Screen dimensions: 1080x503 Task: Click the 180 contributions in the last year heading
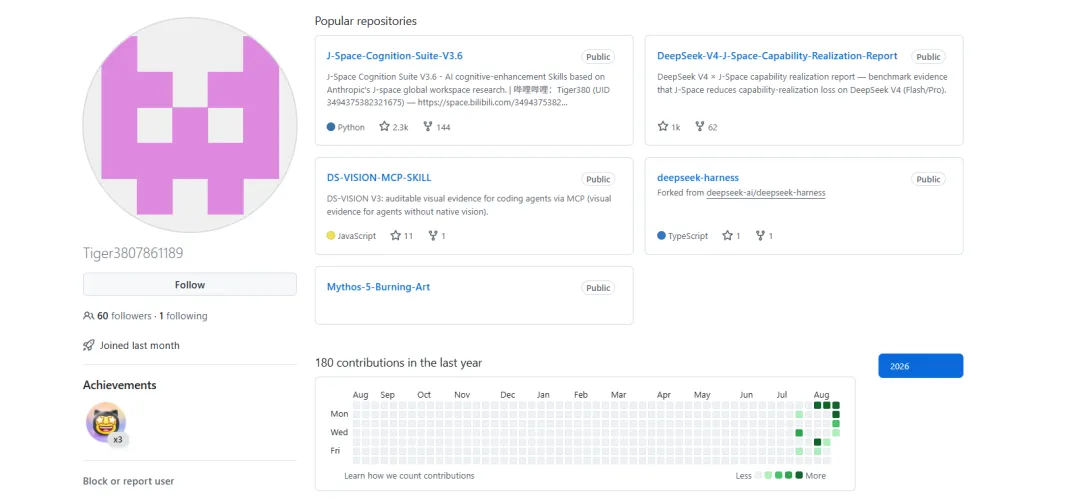pos(398,362)
